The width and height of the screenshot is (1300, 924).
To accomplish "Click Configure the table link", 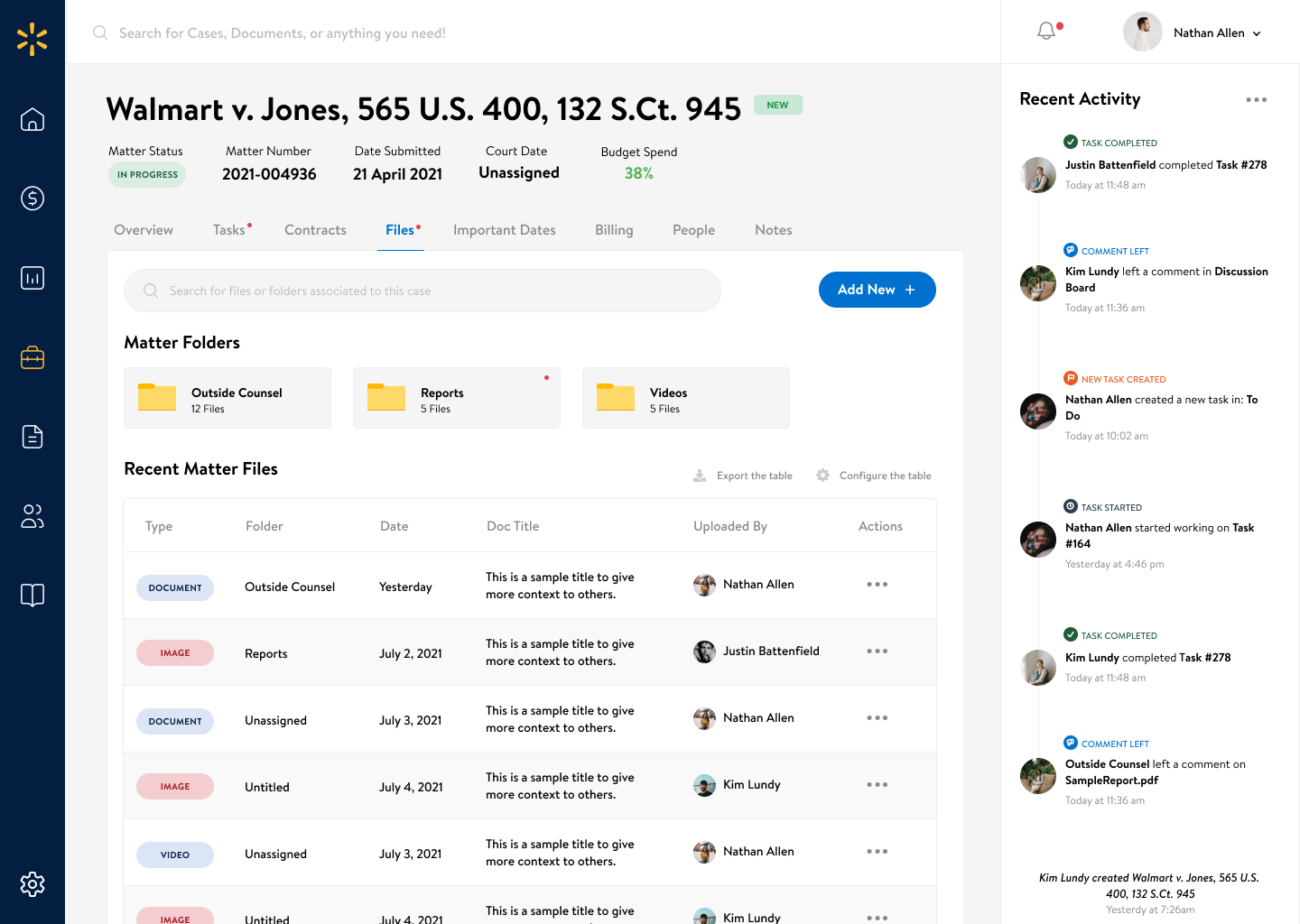I will (874, 476).
